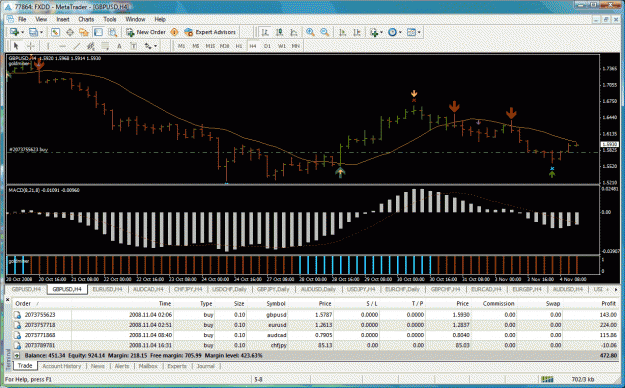
Task: Select the Fibonacci retracement tool
Action: coord(105,46)
